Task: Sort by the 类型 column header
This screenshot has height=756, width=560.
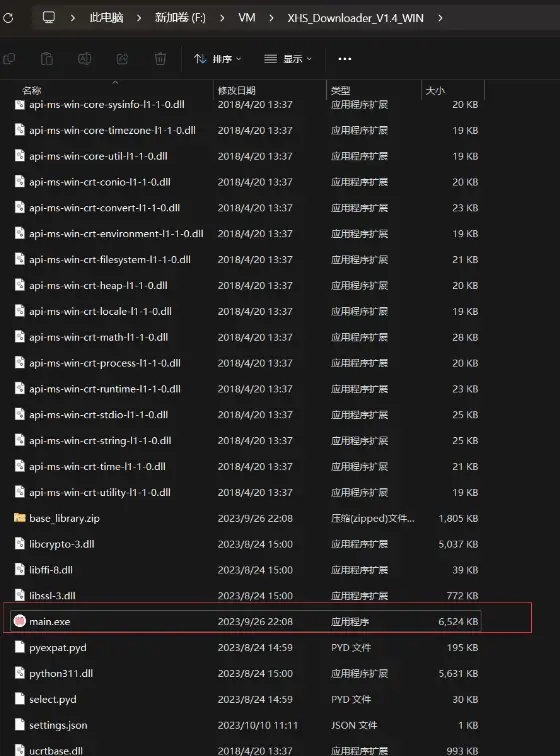Action: [341, 90]
